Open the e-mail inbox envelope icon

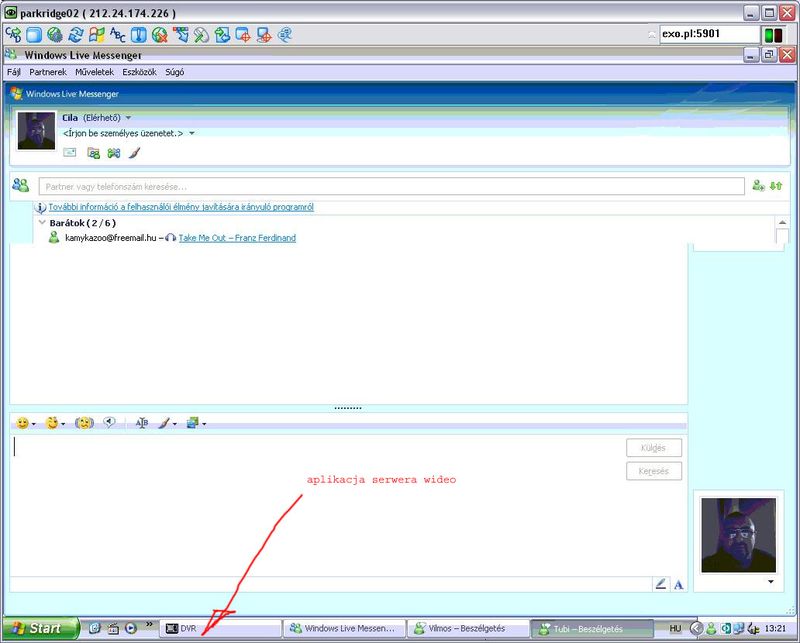coord(70,153)
